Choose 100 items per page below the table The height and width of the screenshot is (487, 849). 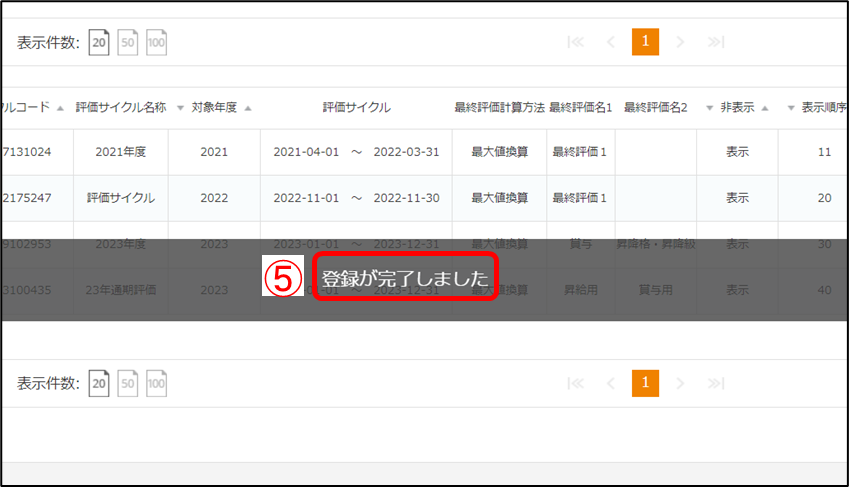[x=156, y=383]
